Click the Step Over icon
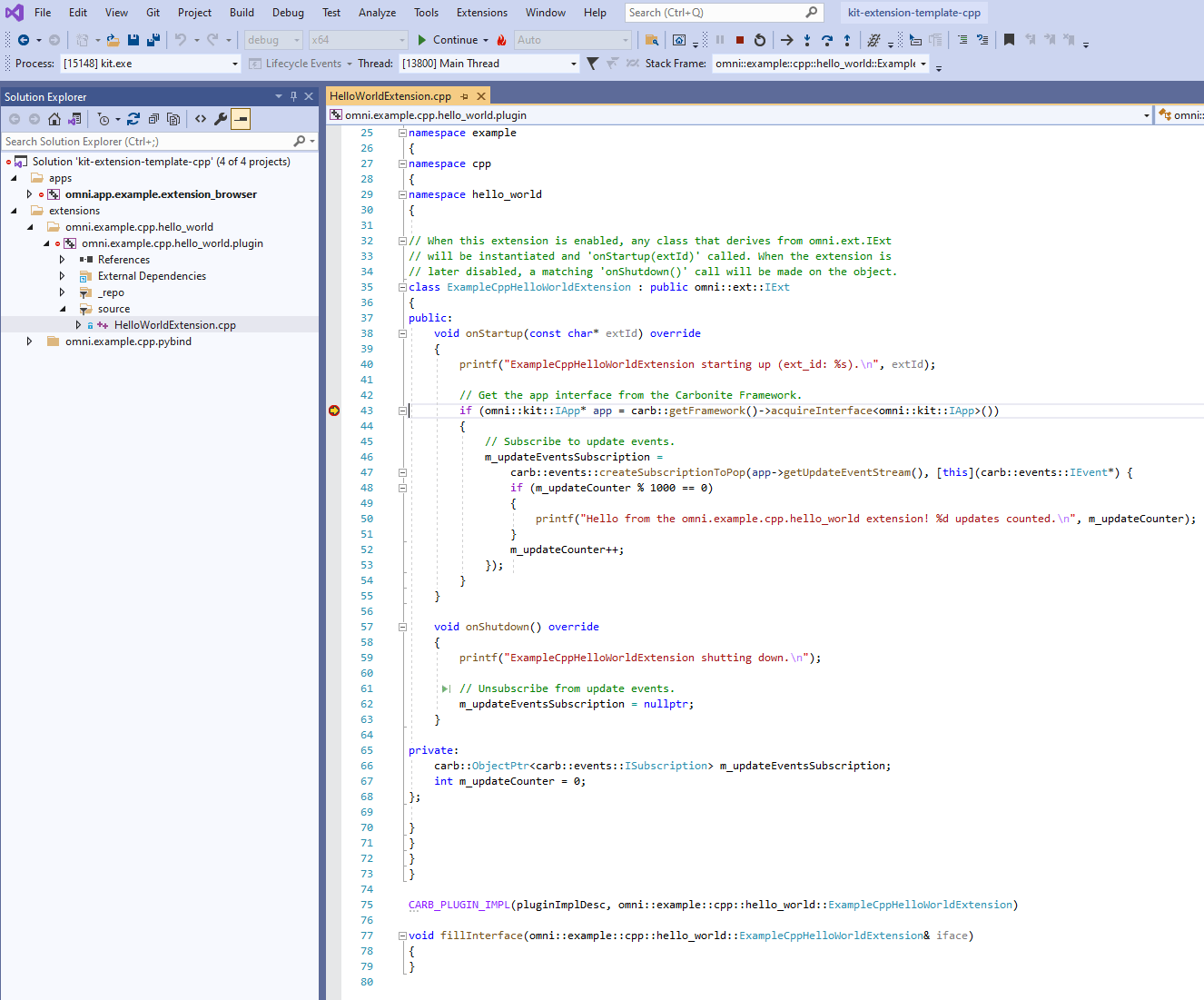The image size is (1204, 1000). click(826, 40)
